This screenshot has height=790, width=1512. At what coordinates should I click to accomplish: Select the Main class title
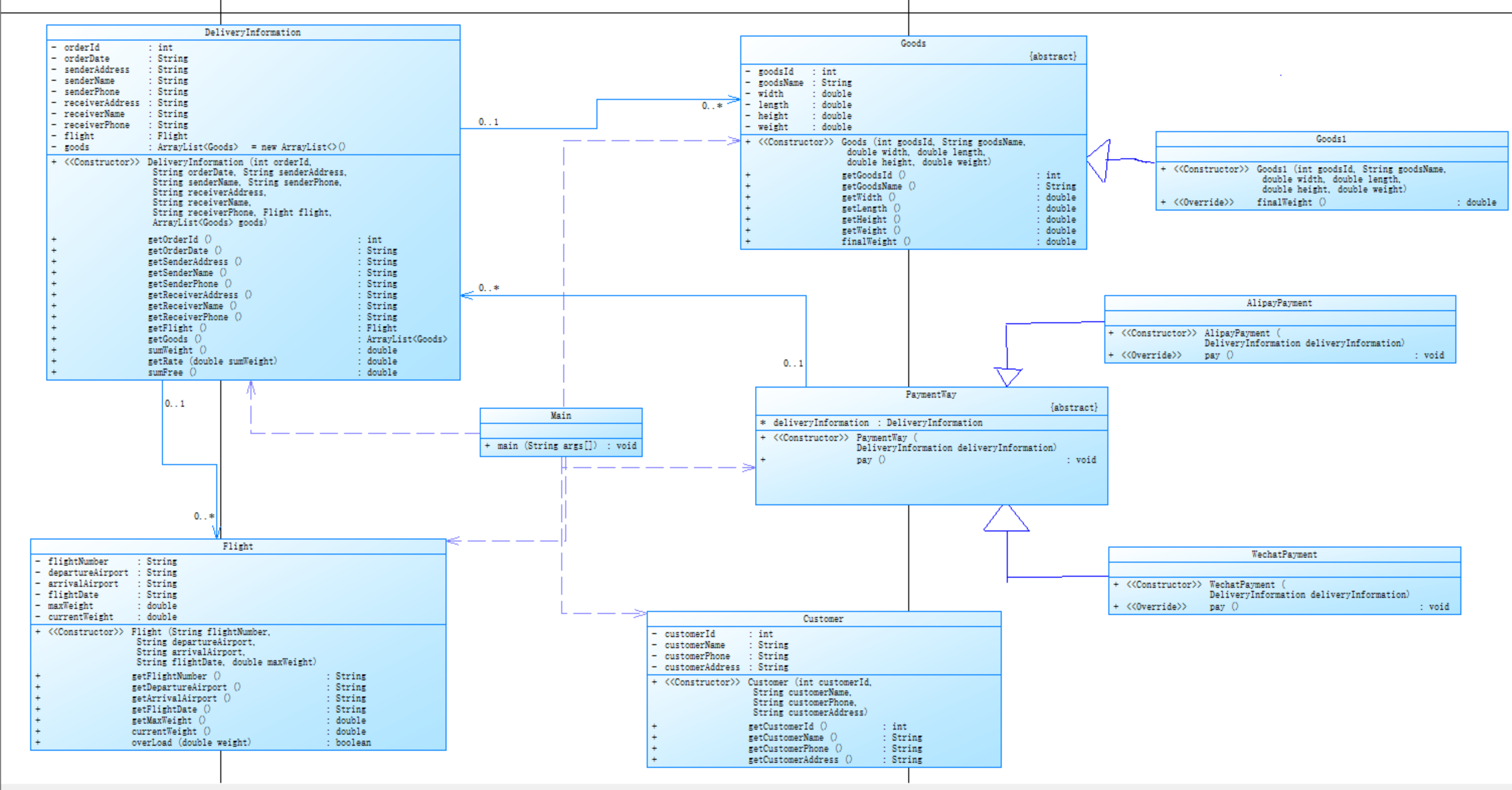point(561,416)
